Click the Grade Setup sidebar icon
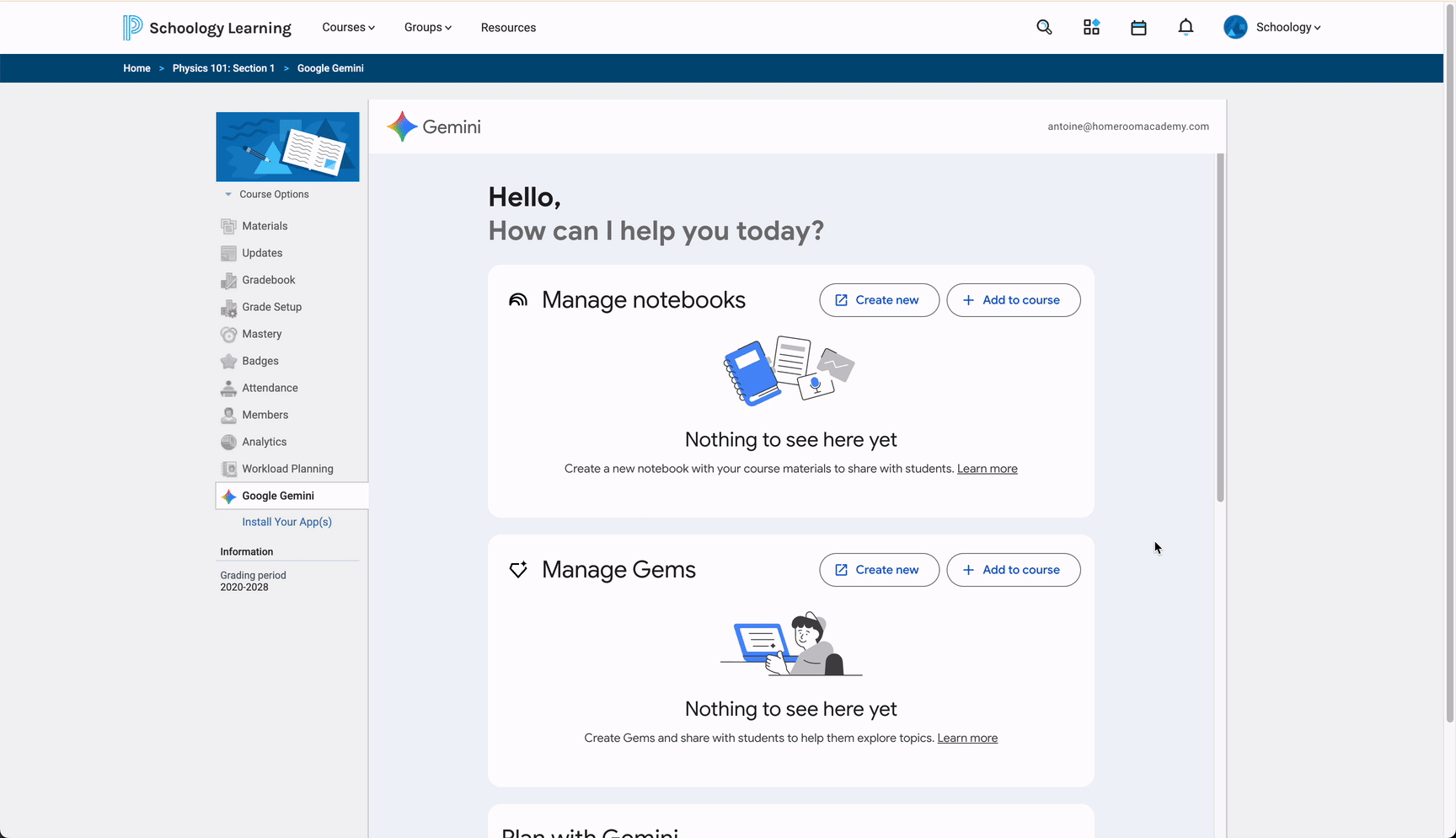Viewport: 1456px width, 838px height. (x=228, y=308)
